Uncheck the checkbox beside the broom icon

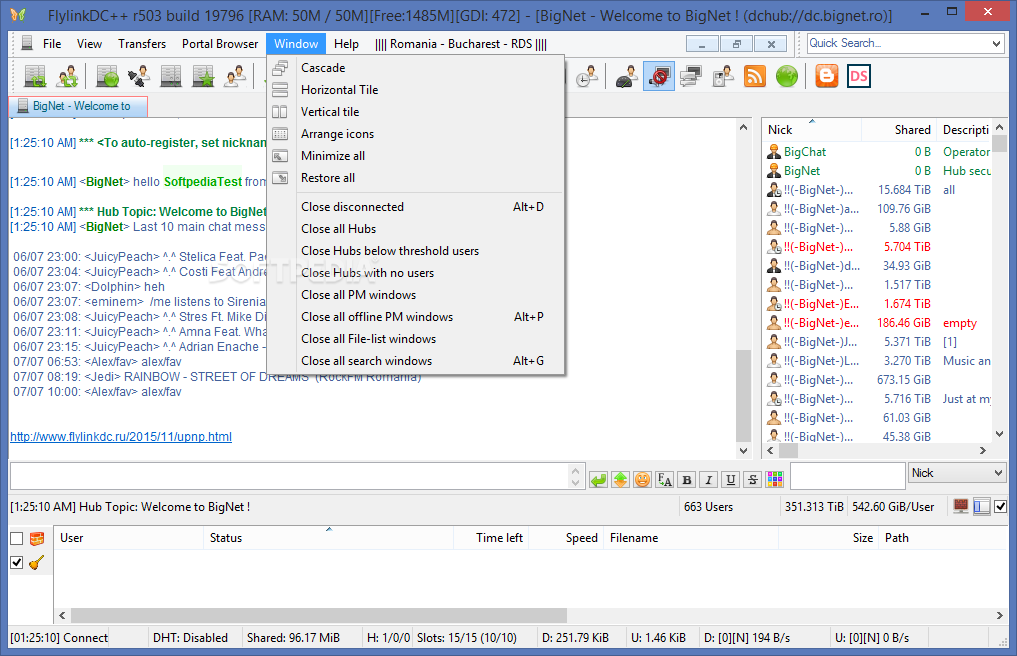tap(17, 563)
